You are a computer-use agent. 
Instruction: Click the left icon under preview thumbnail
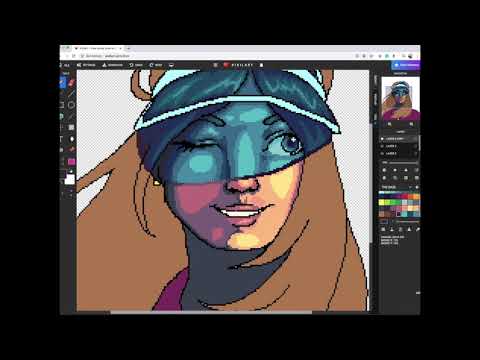point(389,124)
